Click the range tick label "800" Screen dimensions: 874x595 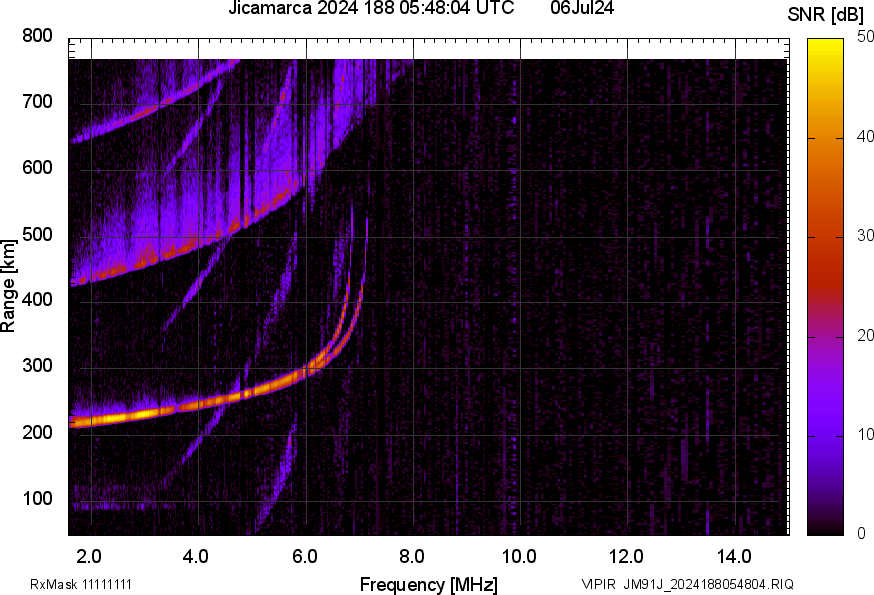[37, 36]
